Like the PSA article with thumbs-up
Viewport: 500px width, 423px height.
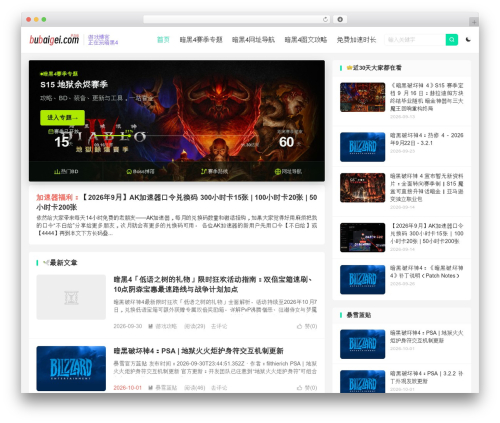coord(307,388)
